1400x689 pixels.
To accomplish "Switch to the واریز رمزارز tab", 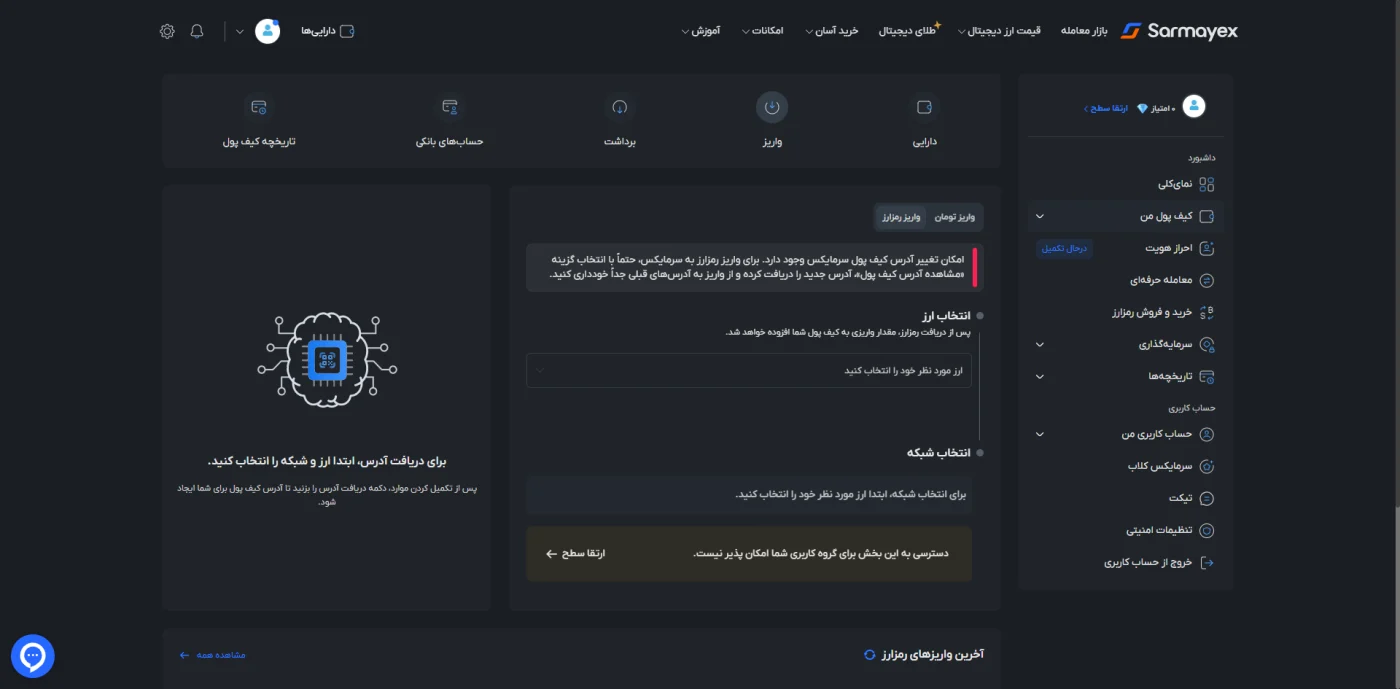I will 901,217.
